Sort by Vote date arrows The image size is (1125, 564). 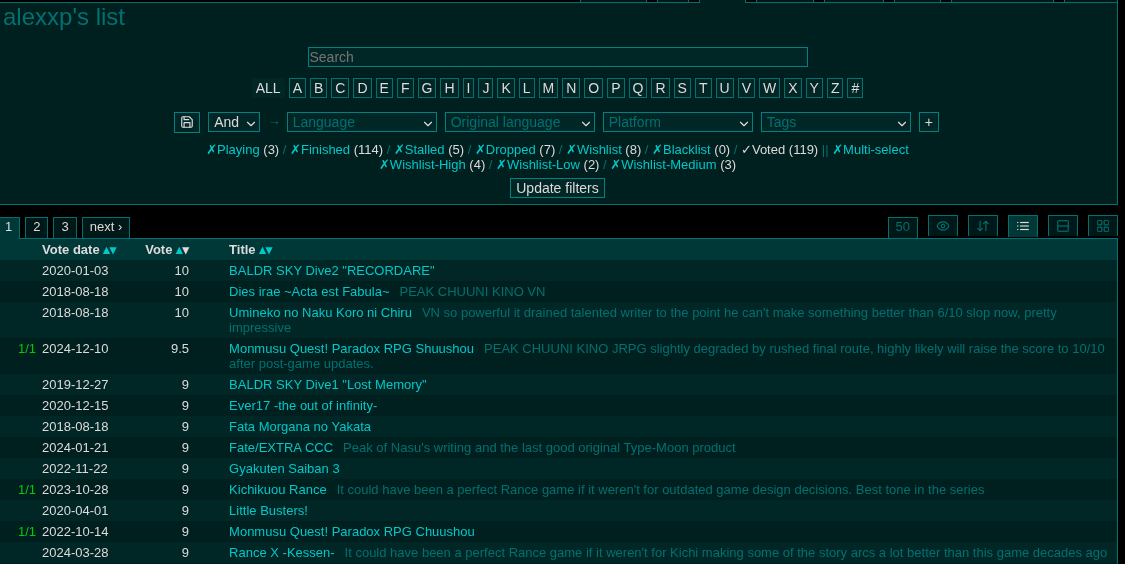(x=110, y=250)
